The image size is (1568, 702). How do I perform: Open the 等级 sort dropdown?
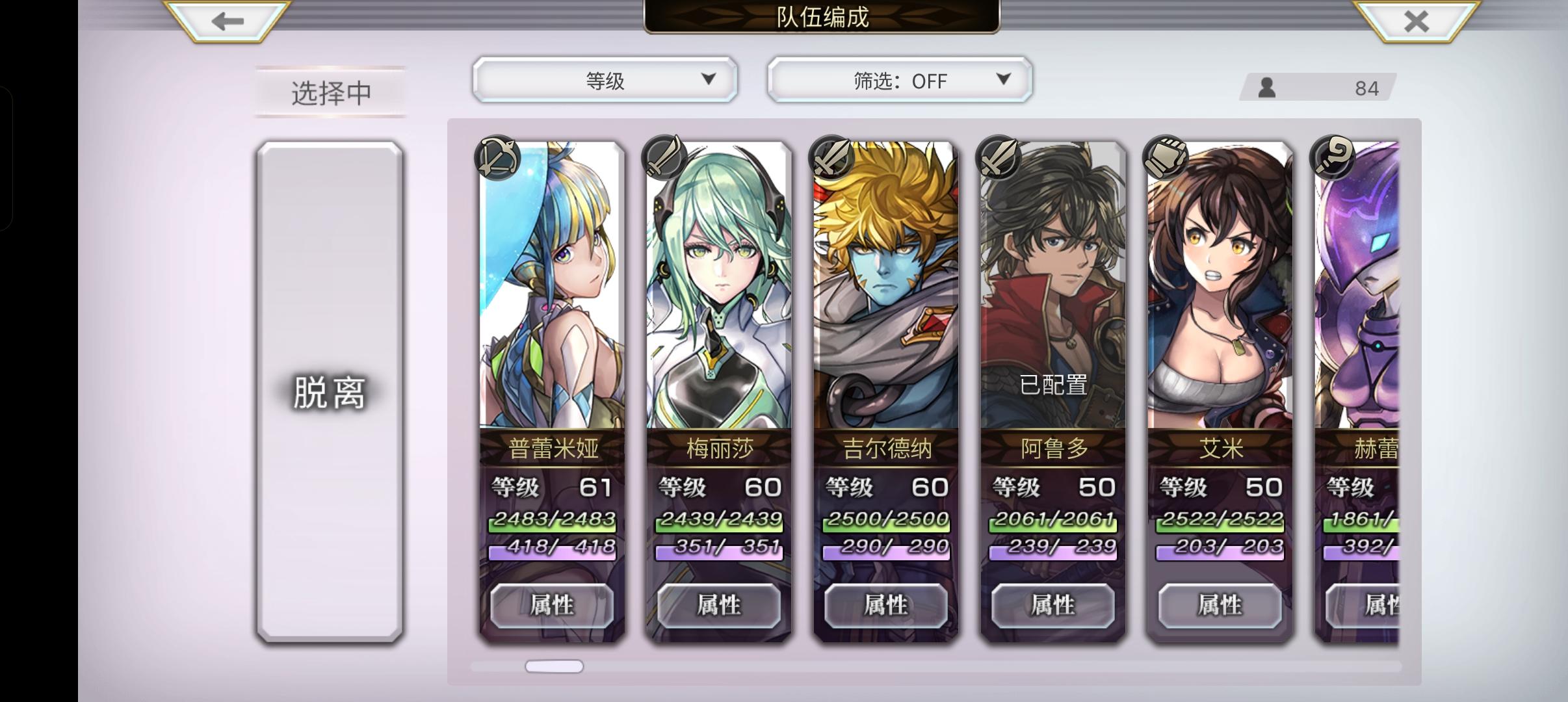[605, 80]
